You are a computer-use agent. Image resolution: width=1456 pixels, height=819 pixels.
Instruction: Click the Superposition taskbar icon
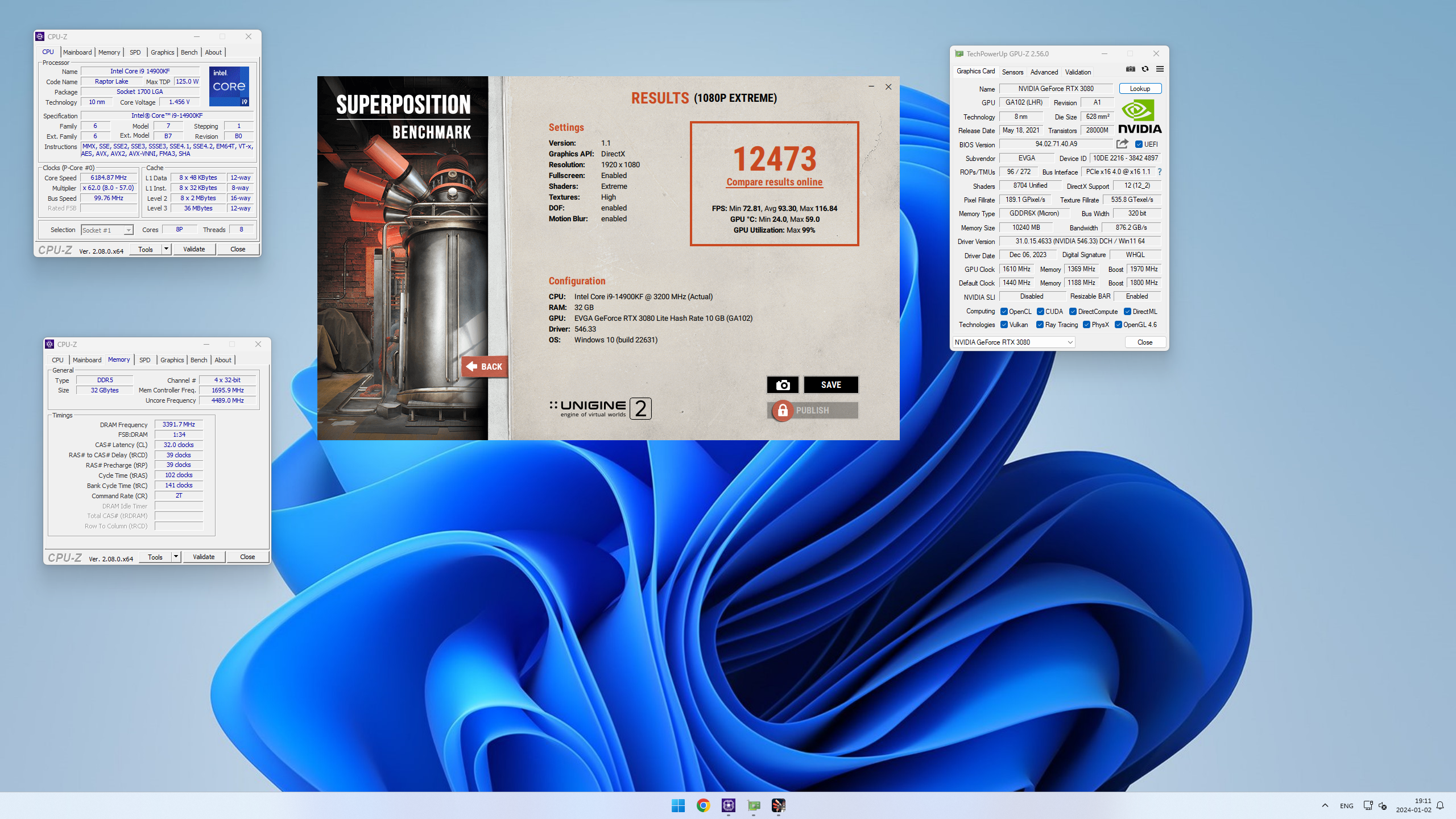pos(779,805)
